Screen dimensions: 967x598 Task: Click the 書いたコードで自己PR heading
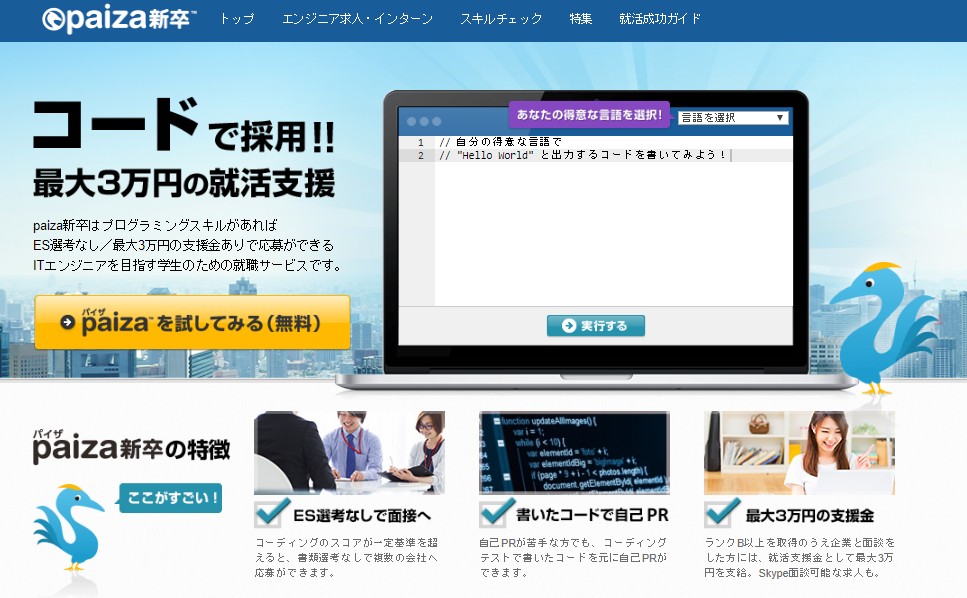pos(593,515)
